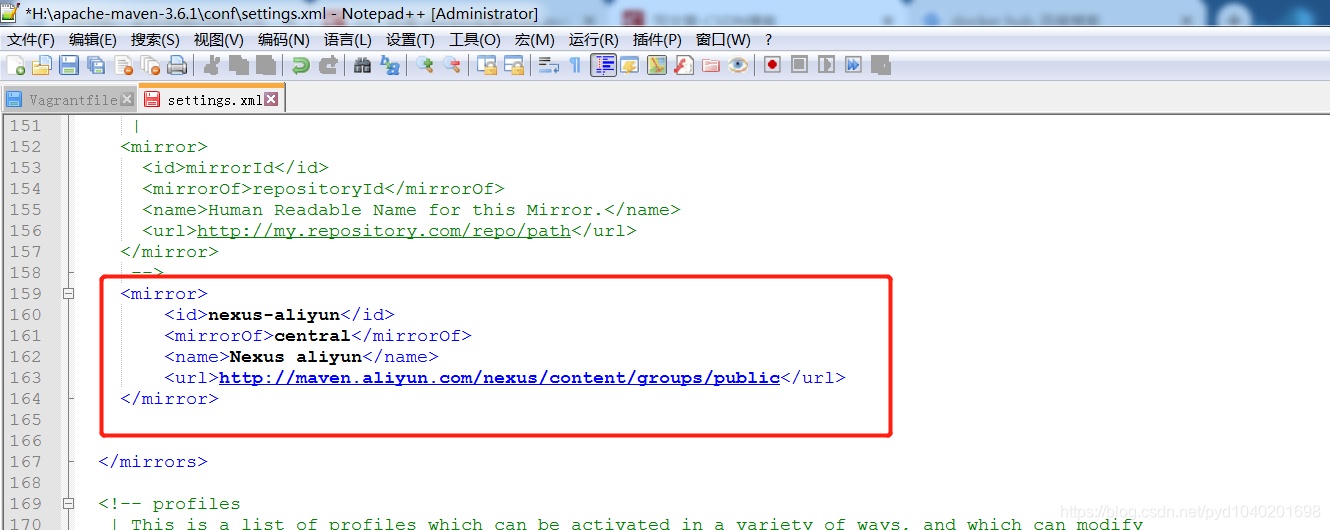Click the Stop macro recording icon
1330x530 pixels.
click(x=799, y=65)
